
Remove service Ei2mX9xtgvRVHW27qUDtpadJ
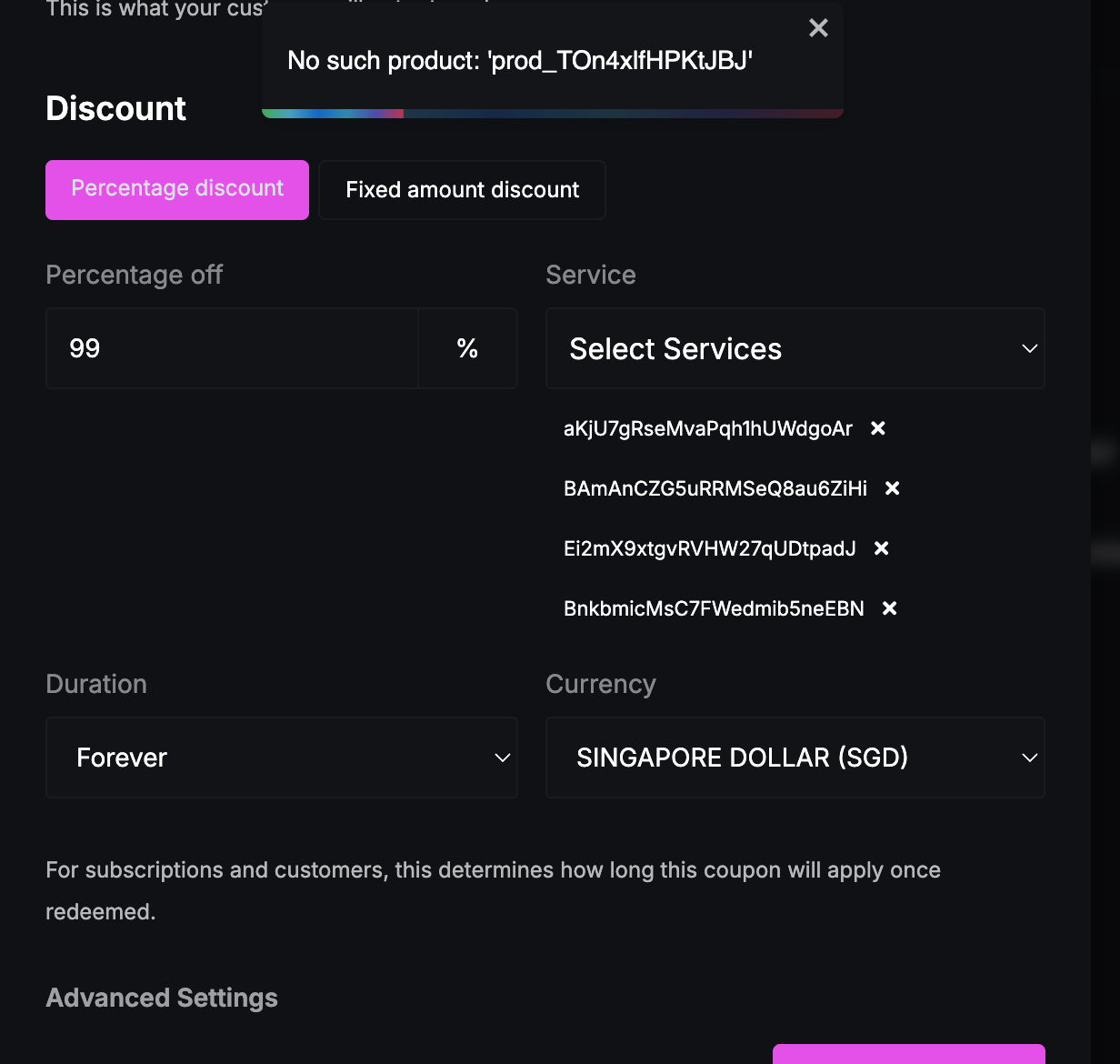click(882, 548)
